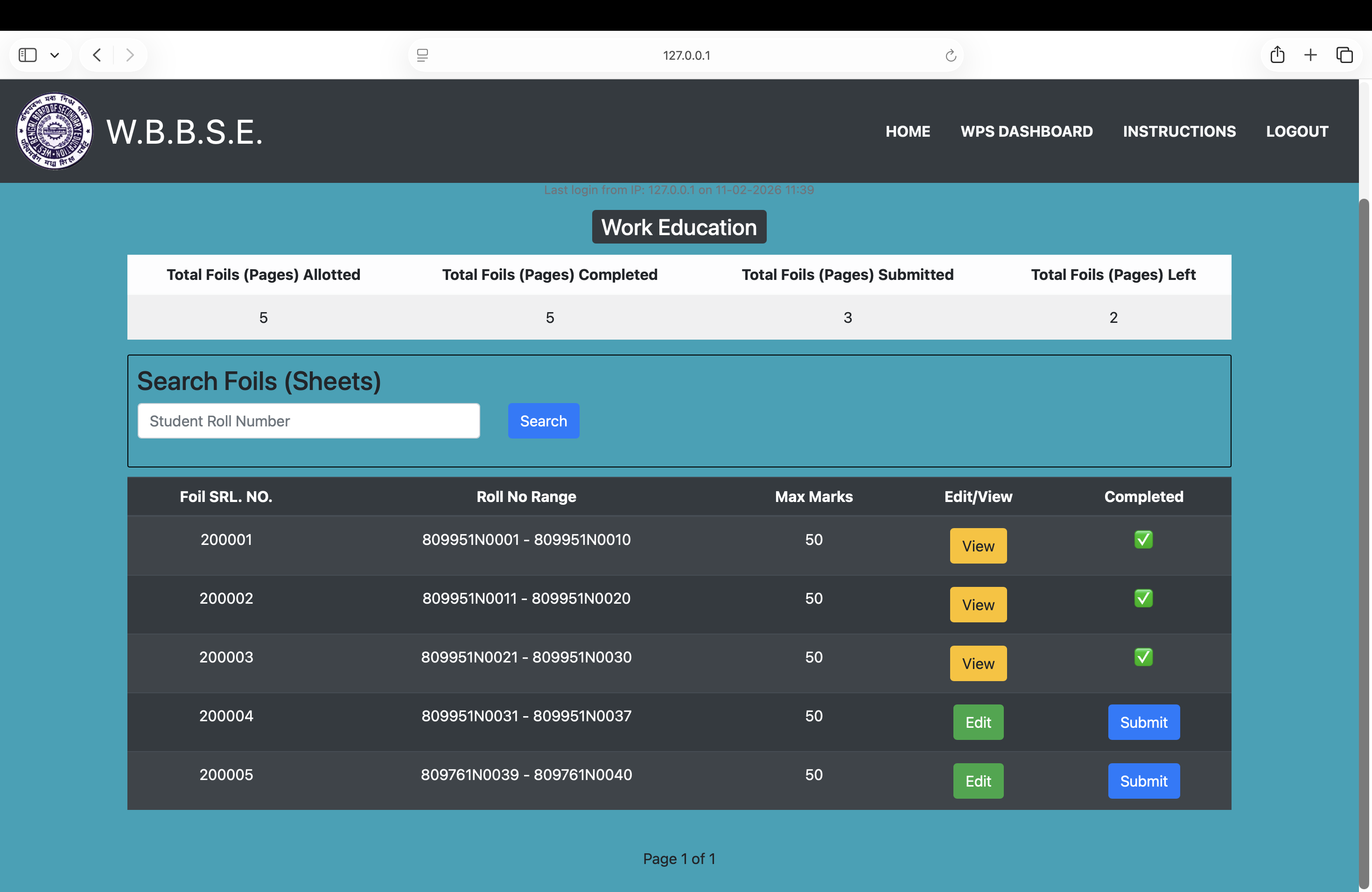This screenshot has width=1372, height=892.
Task: Click LOGOUT in the navigation bar
Action: pyautogui.click(x=1296, y=132)
